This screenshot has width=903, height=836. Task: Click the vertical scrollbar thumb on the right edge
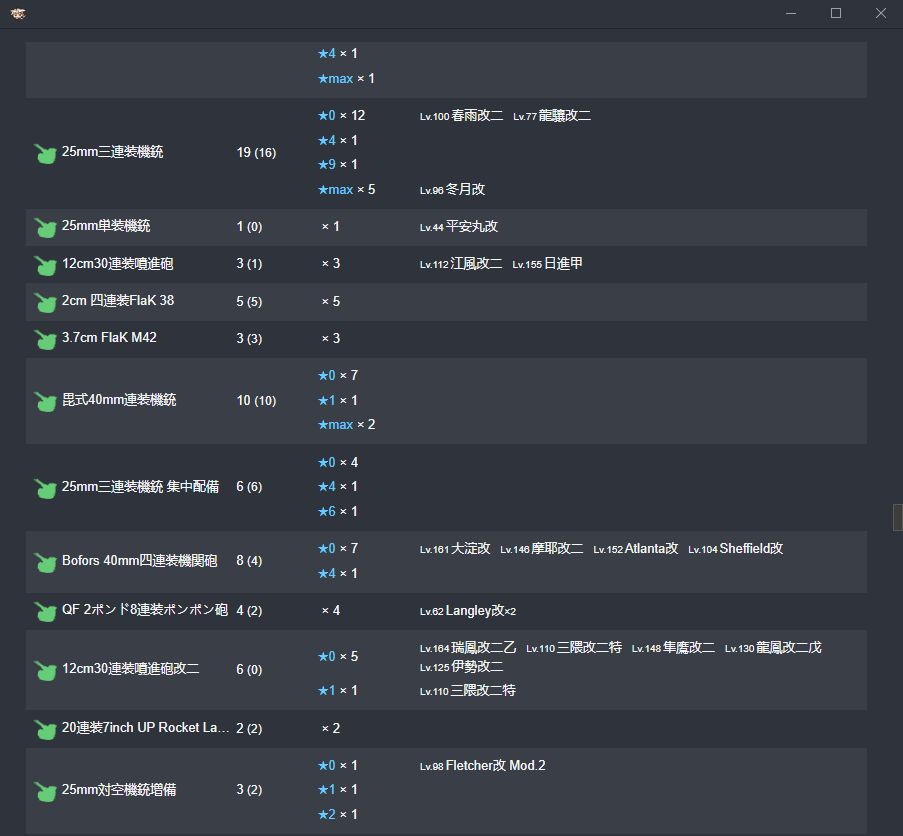click(x=898, y=517)
